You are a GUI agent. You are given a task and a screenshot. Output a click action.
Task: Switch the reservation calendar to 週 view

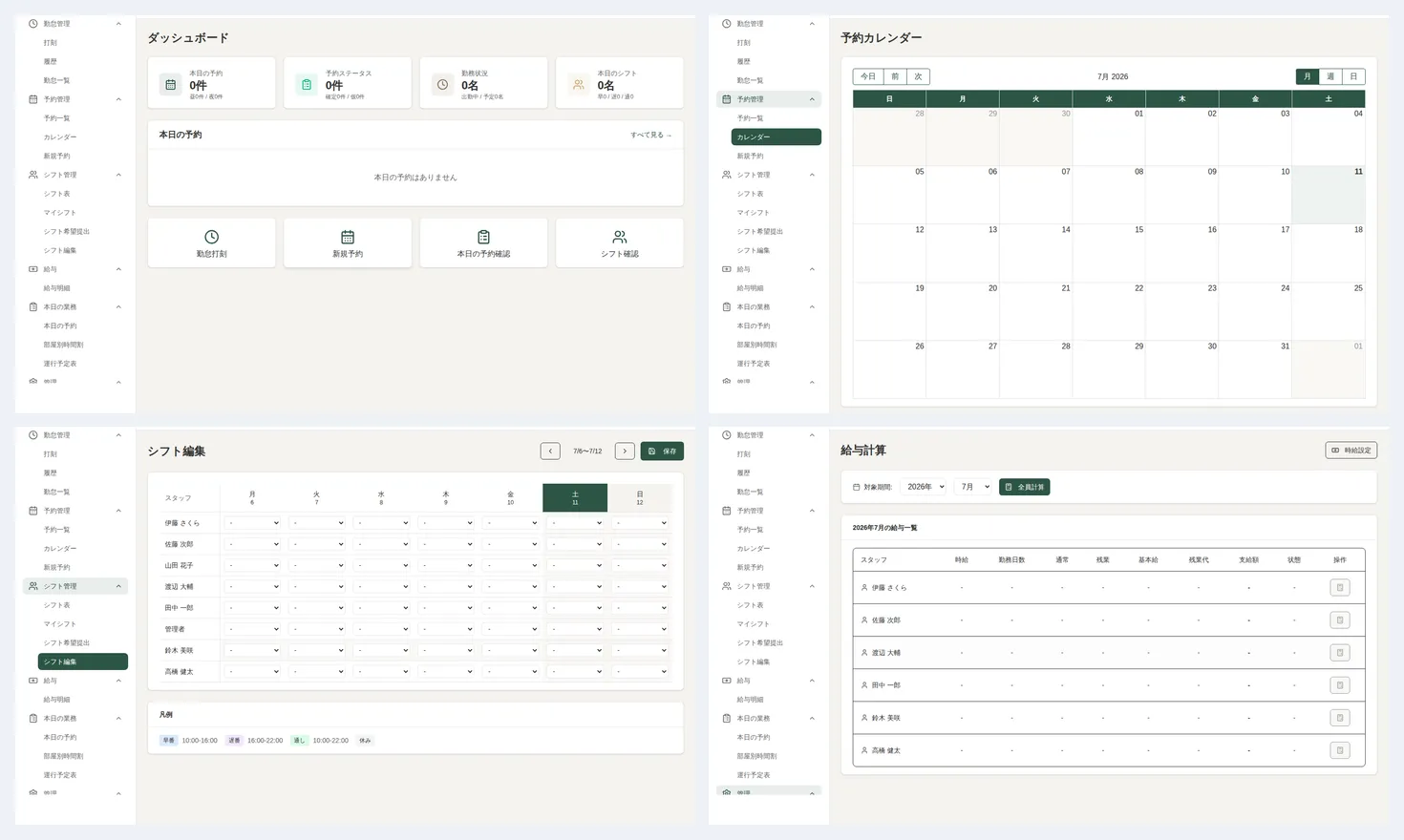tap(1330, 76)
